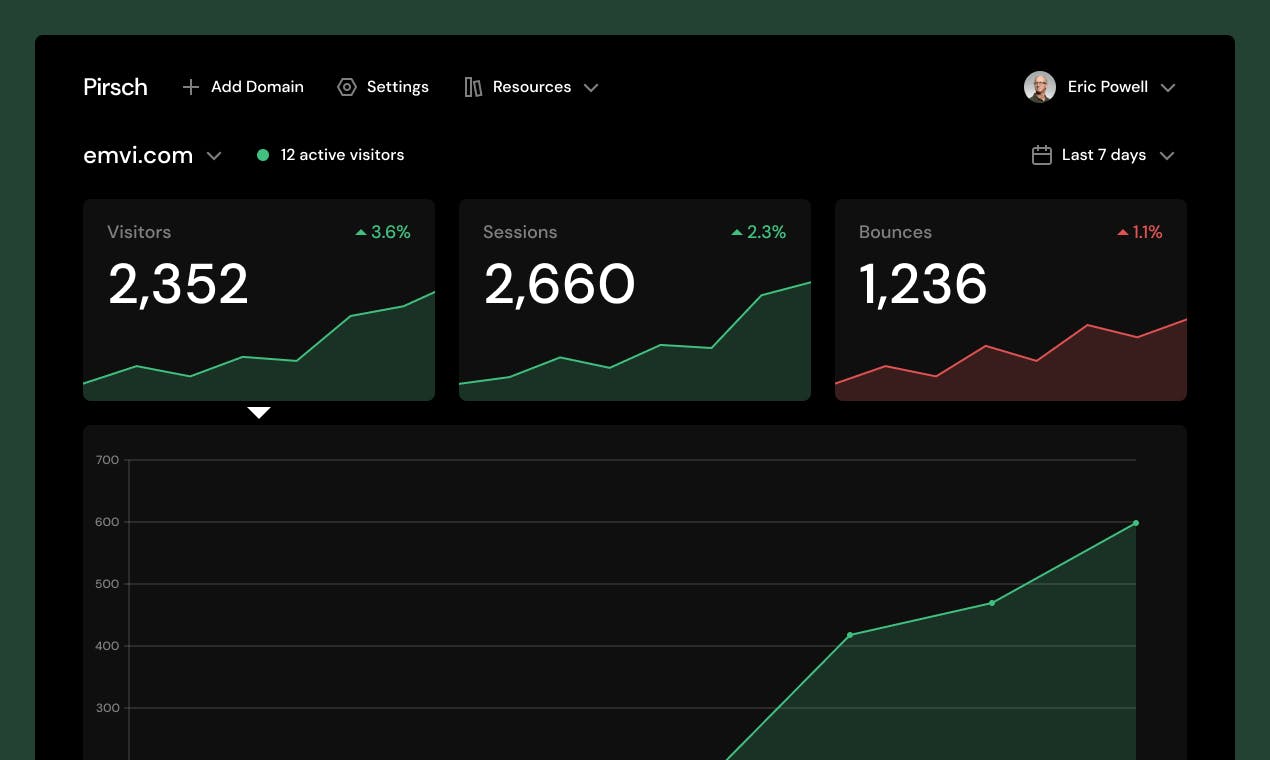
Task: Click the red up arrow next to 1.1%
Action: [x=1123, y=232]
